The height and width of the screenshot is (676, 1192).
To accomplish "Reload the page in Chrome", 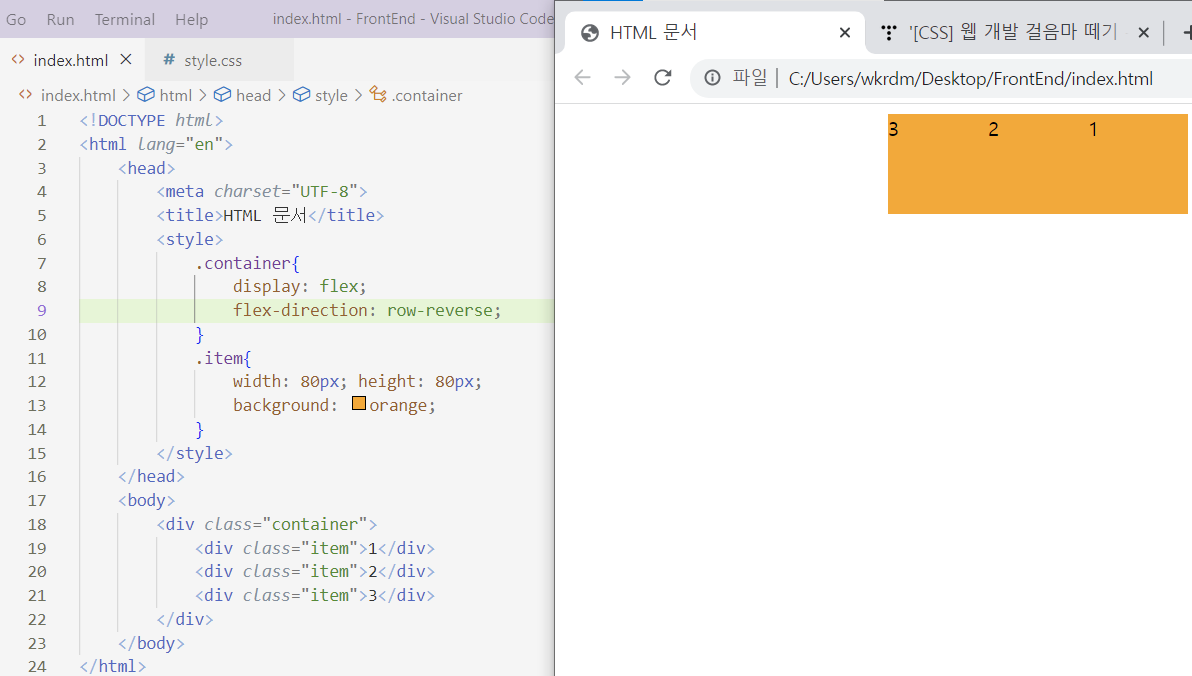I will pos(663,78).
